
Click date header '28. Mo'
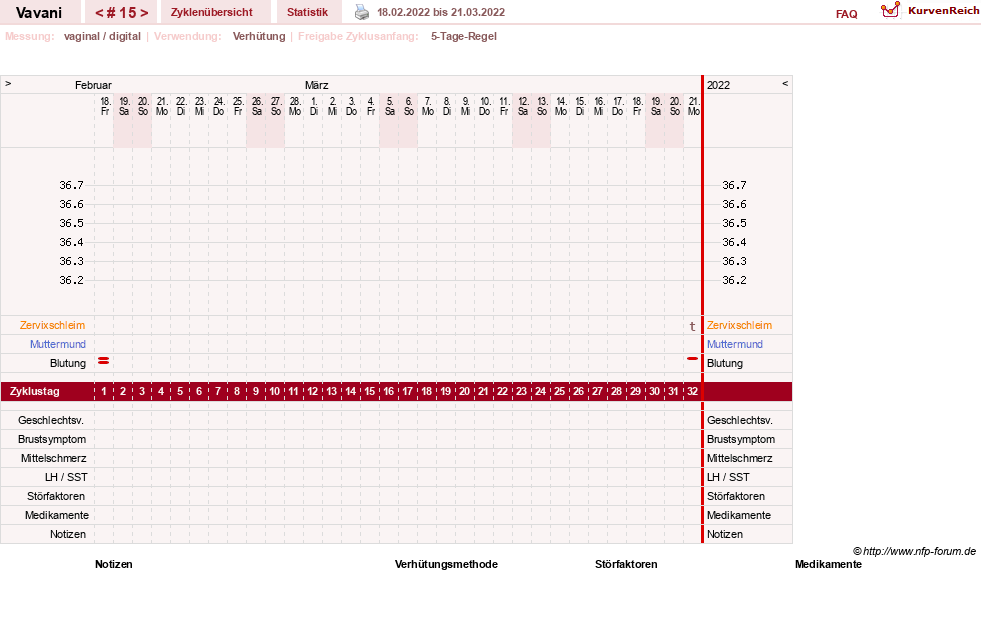295,106
